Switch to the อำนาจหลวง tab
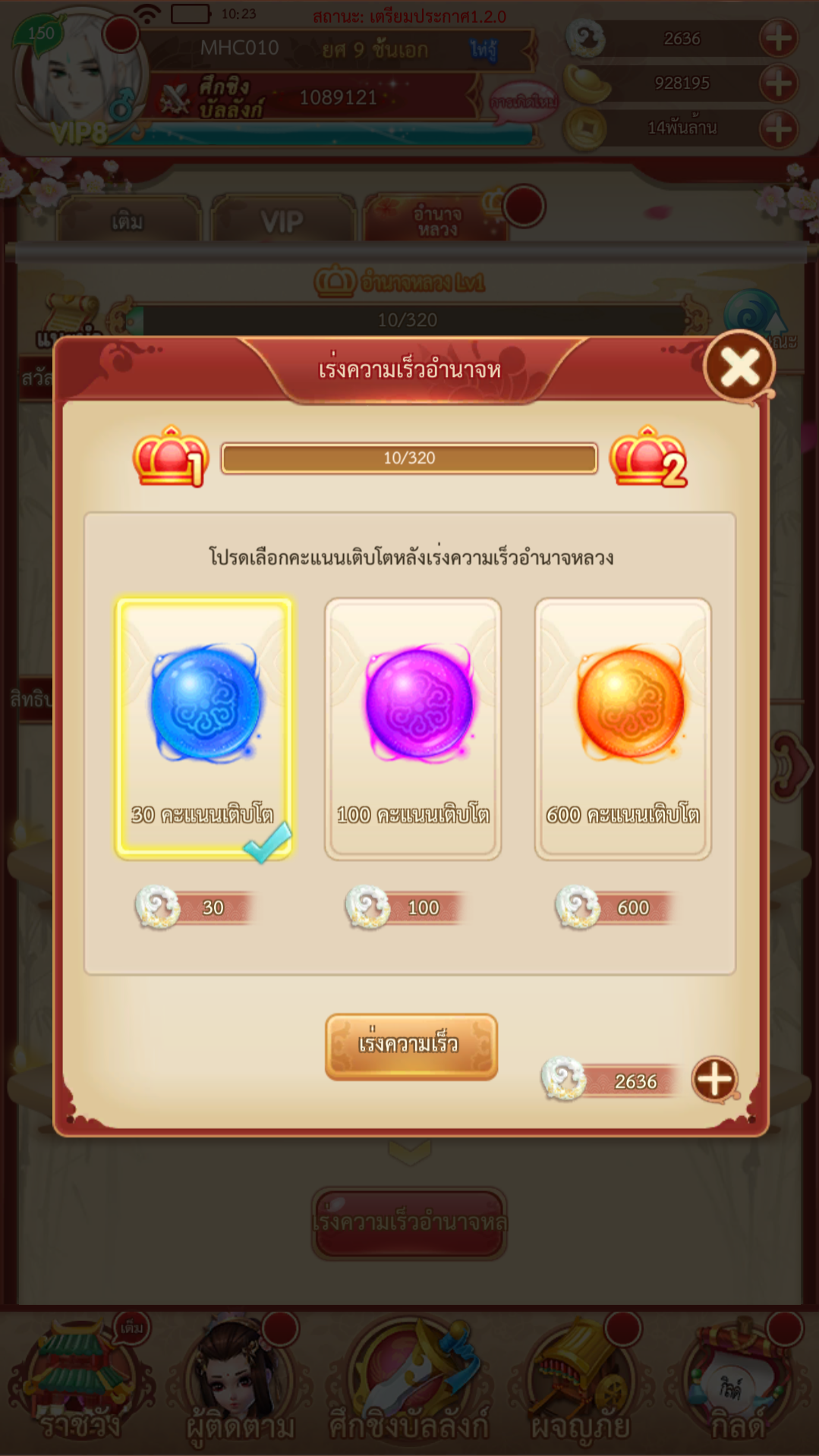 pyautogui.click(x=437, y=221)
